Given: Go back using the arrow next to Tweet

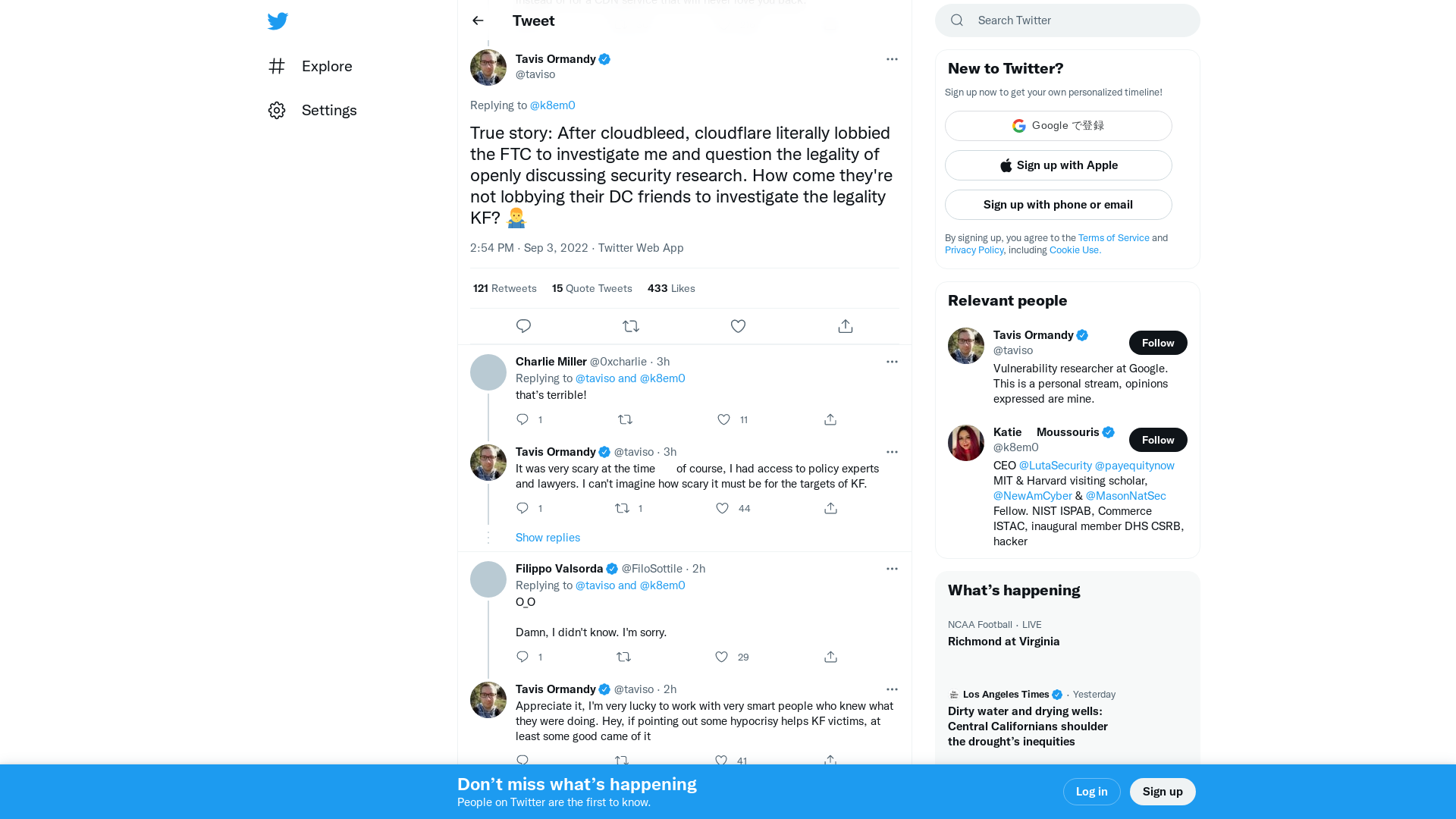Looking at the screenshot, I should click(477, 20).
